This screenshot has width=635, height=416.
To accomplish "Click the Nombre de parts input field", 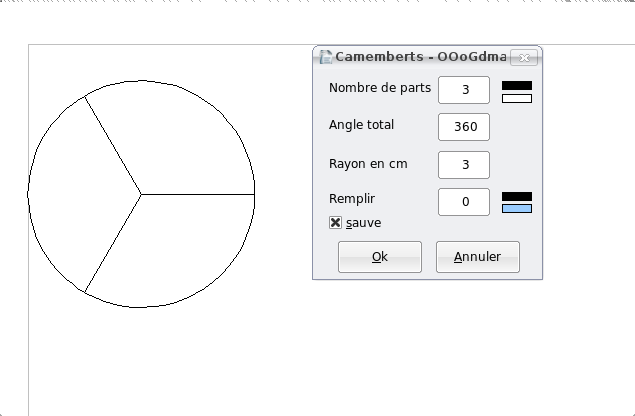I will pos(463,90).
